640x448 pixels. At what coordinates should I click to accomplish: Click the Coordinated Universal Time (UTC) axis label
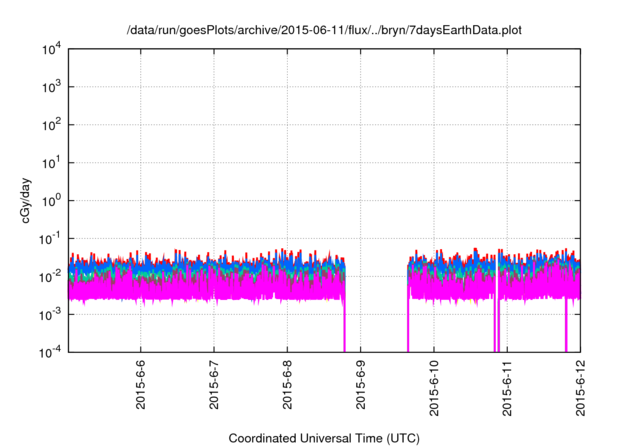[x=324, y=438]
